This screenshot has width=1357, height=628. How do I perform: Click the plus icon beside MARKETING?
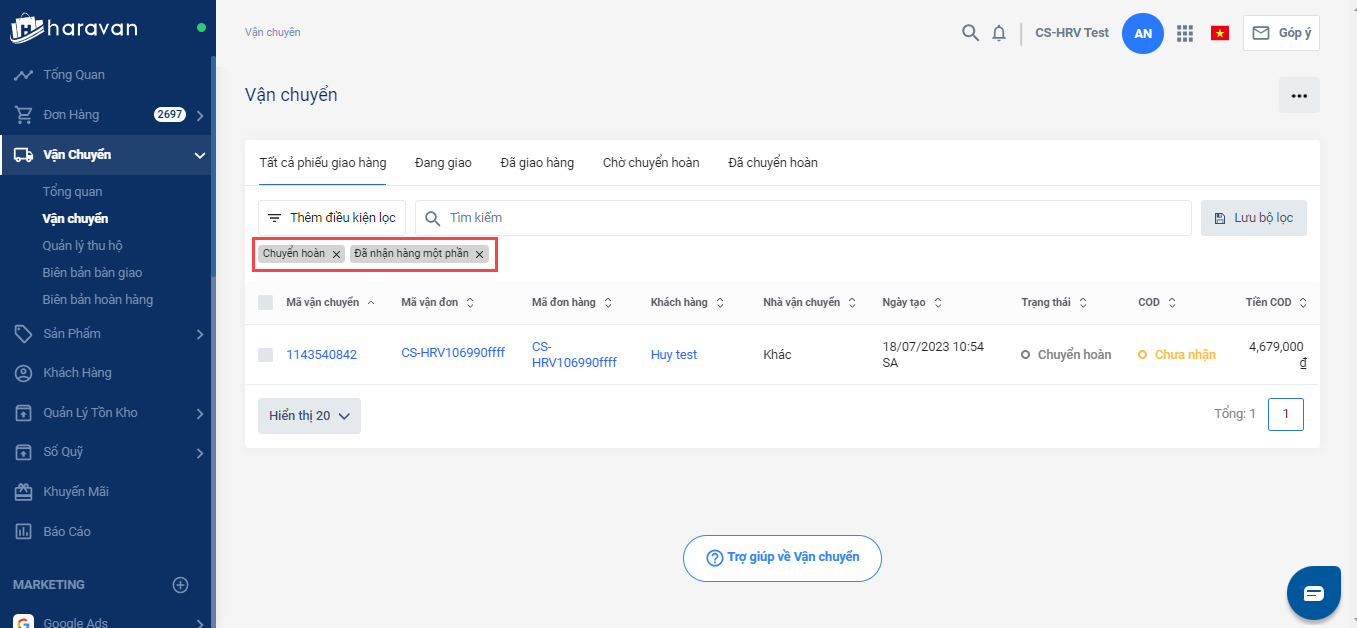(180, 585)
